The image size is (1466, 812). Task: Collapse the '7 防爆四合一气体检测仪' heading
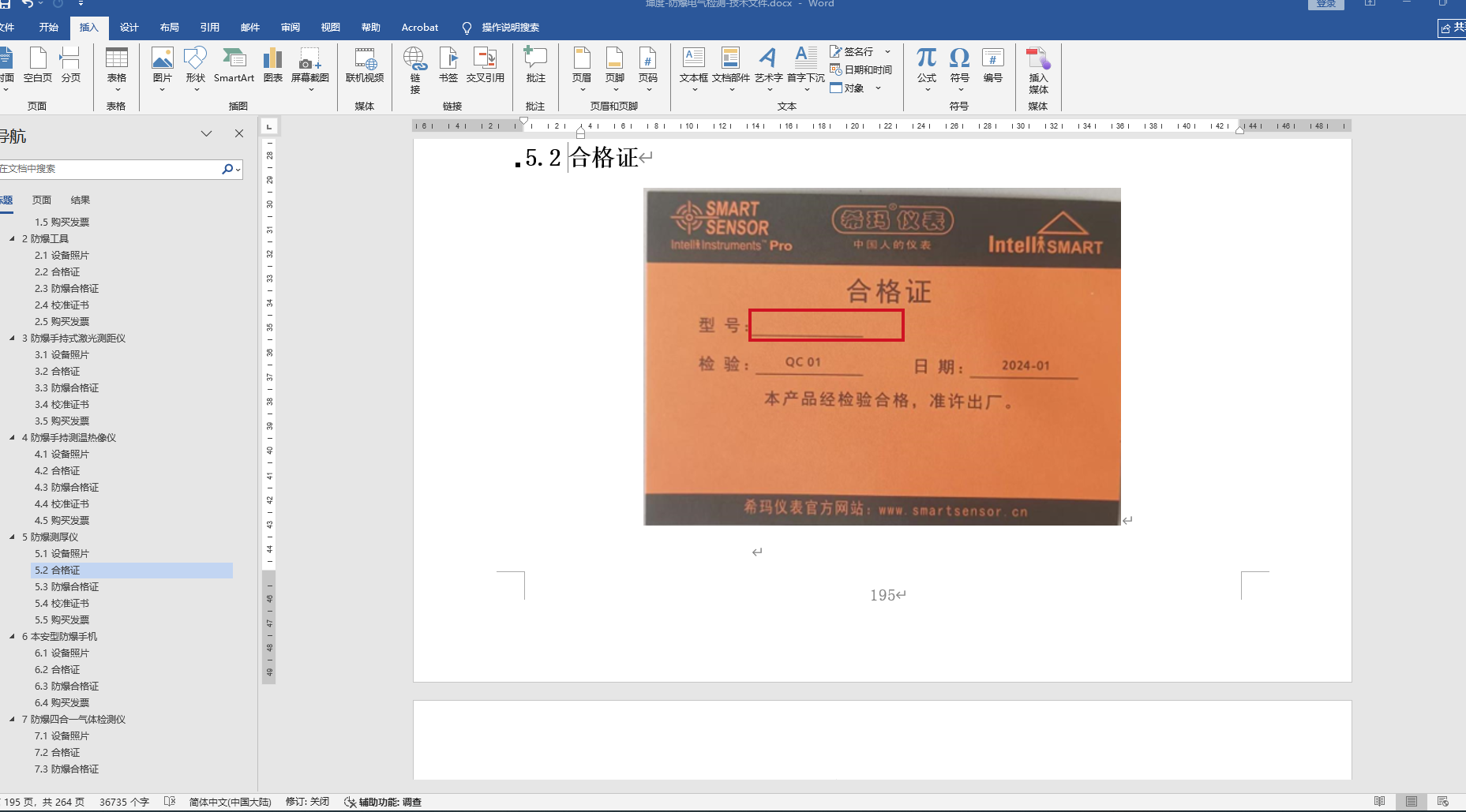pyautogui.click(x=12, y=719)
